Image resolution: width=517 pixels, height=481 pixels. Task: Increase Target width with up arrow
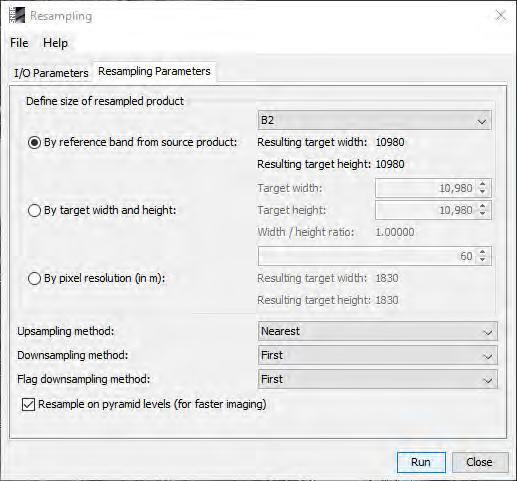[483, 184]
